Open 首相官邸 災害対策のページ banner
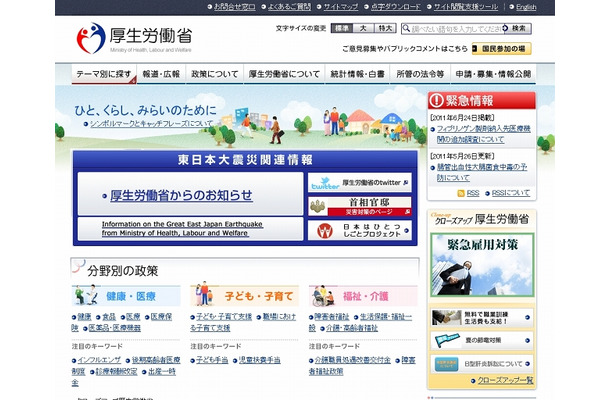Viewport: 610px width, 400px height. point(359,206)
